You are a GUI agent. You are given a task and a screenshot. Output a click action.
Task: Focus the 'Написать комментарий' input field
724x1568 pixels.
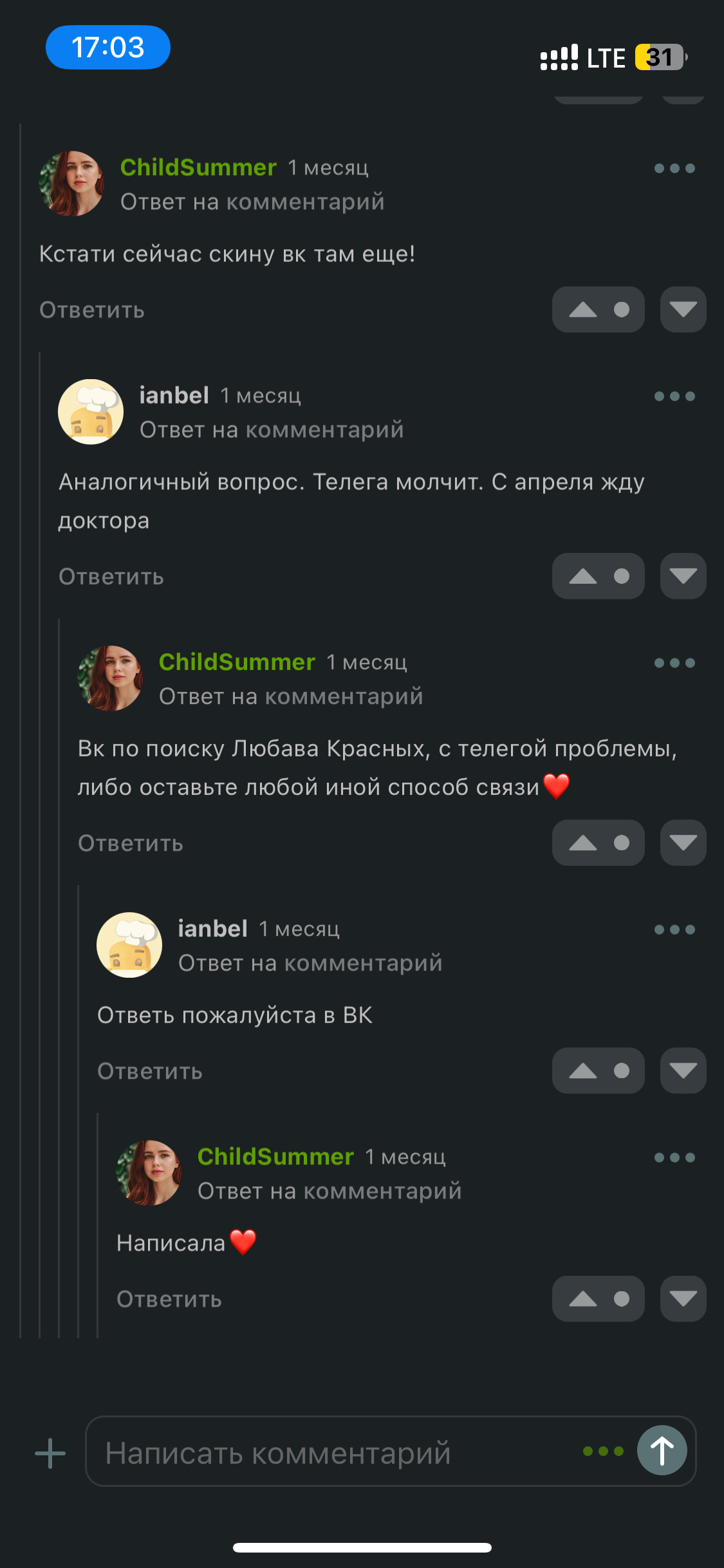[x=335, y=1453]
